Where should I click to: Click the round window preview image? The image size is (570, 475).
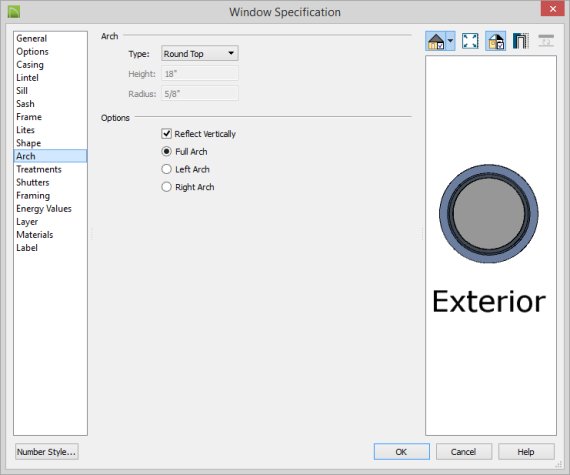pyautogui.click(x=489, y=214)
